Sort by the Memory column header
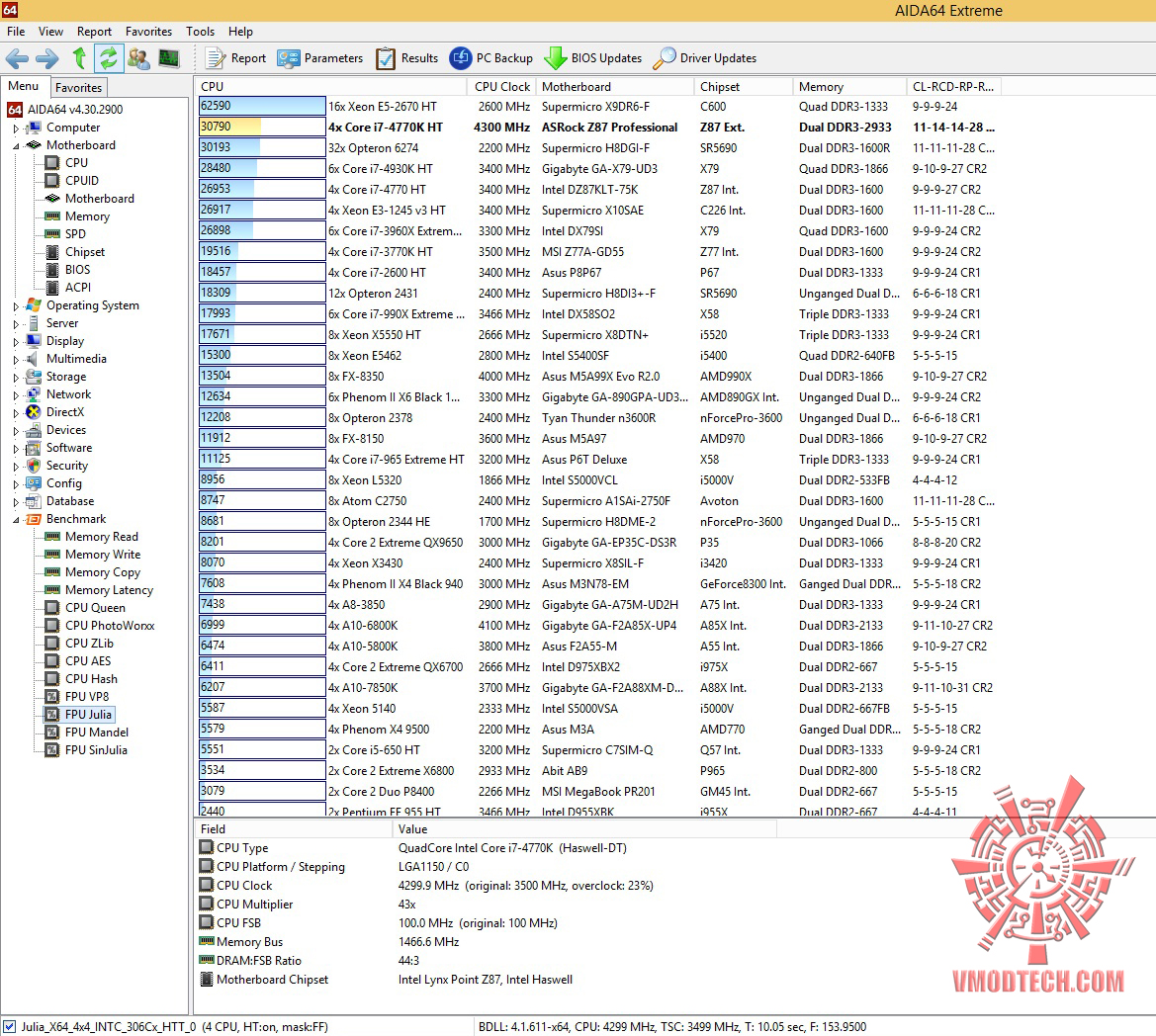The width and height of the screenshot is (1156, 1036). click(849, 87)
